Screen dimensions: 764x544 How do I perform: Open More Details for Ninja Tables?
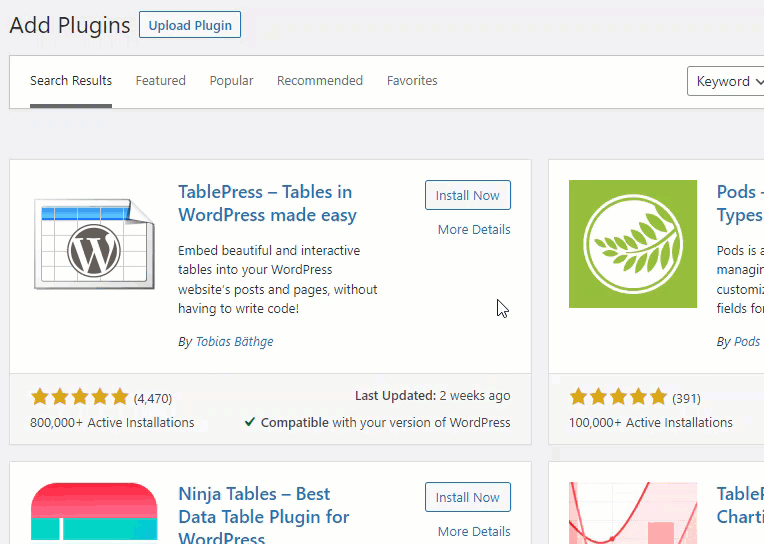474,532
